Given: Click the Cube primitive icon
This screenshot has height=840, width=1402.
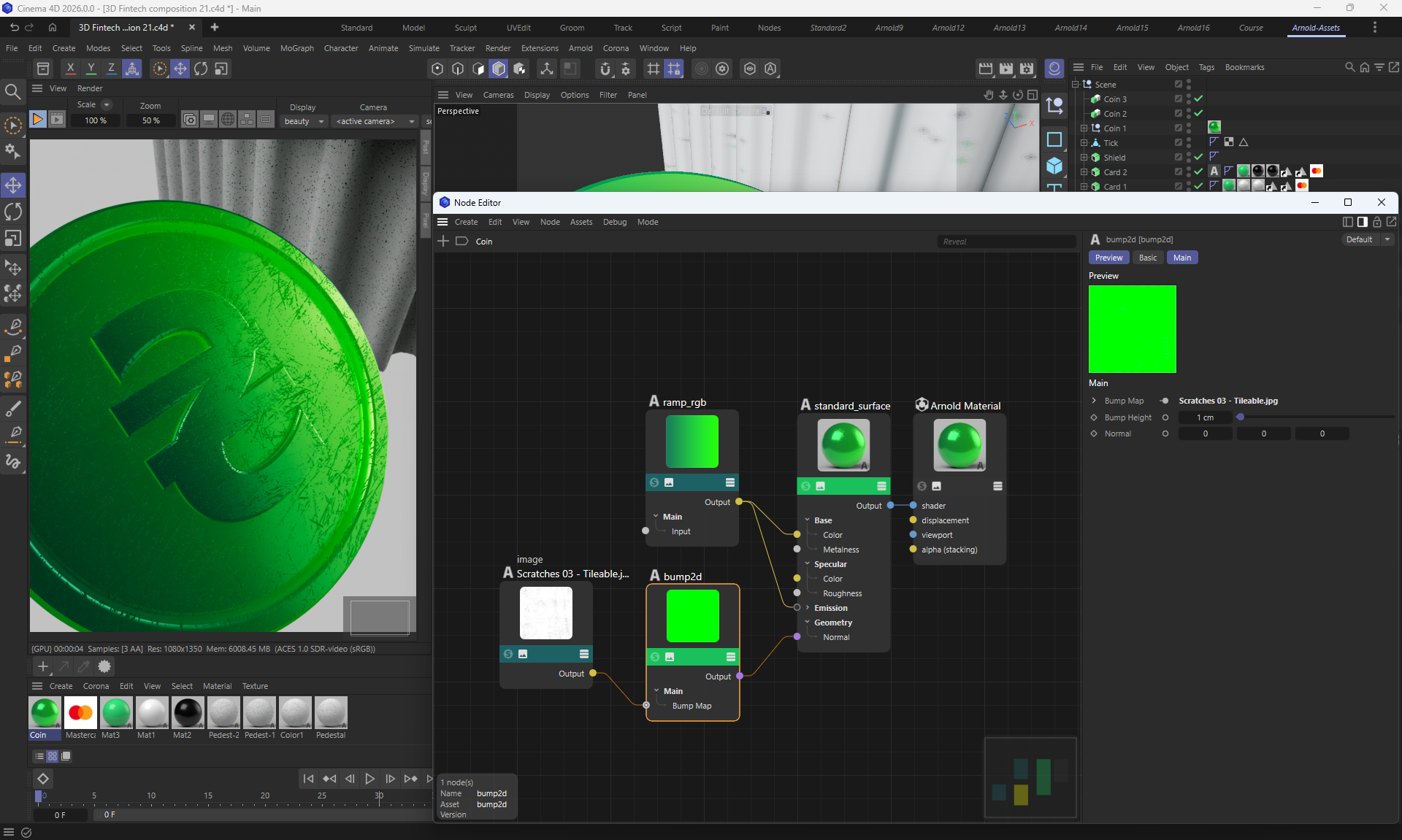Looking at the screenshot, I should click(x=1054, y=166).
